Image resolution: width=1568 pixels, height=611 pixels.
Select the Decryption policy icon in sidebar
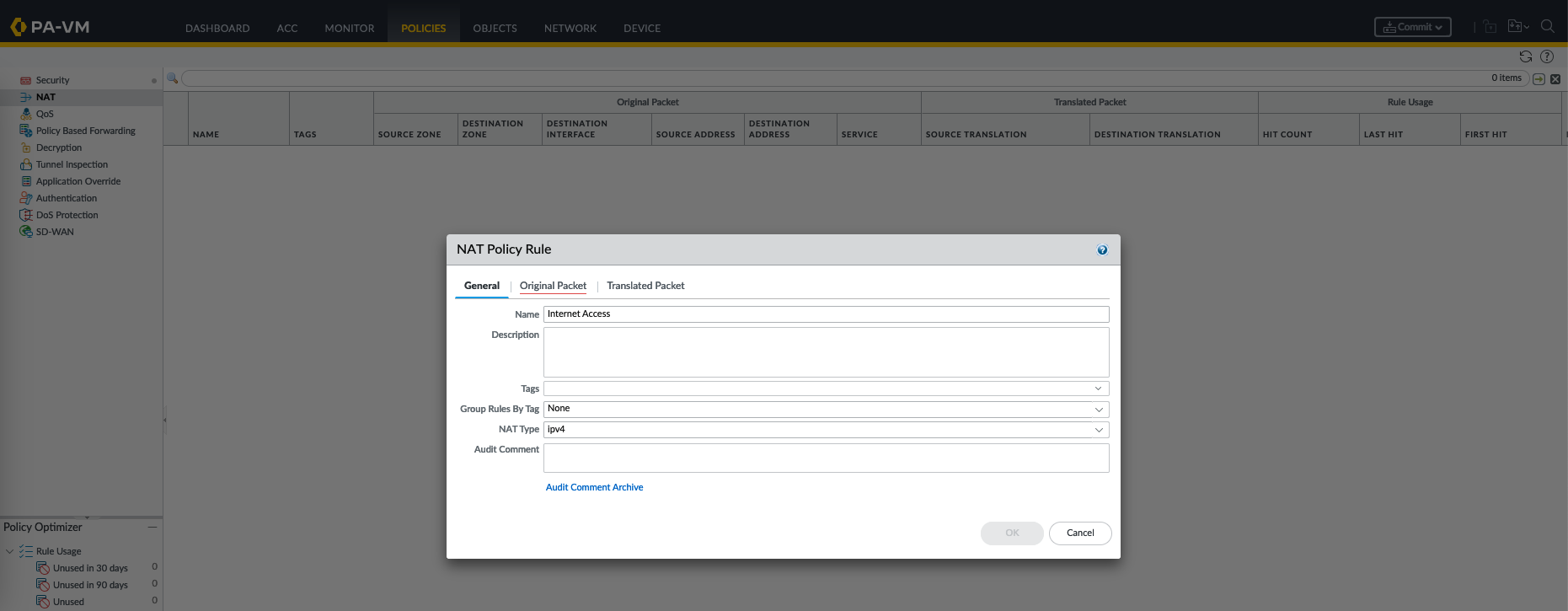click(26, 147)
